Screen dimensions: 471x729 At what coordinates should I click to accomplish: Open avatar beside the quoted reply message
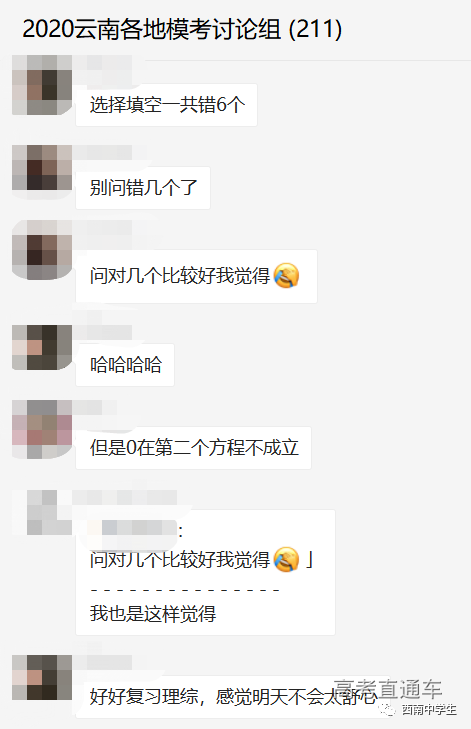point(42,512)
